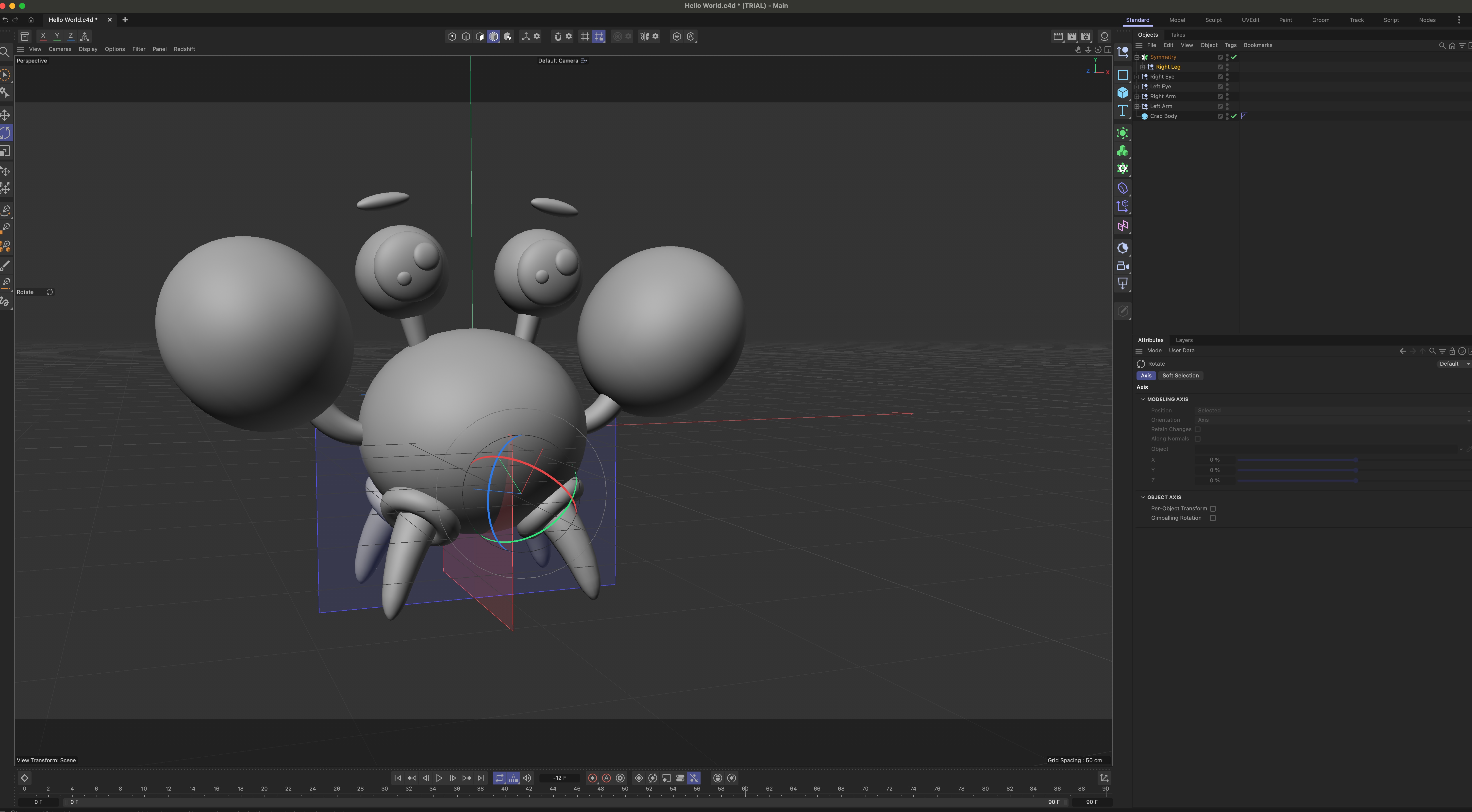Lock the X axis
The image size is (1472, 812).
(x=43, y=36)
